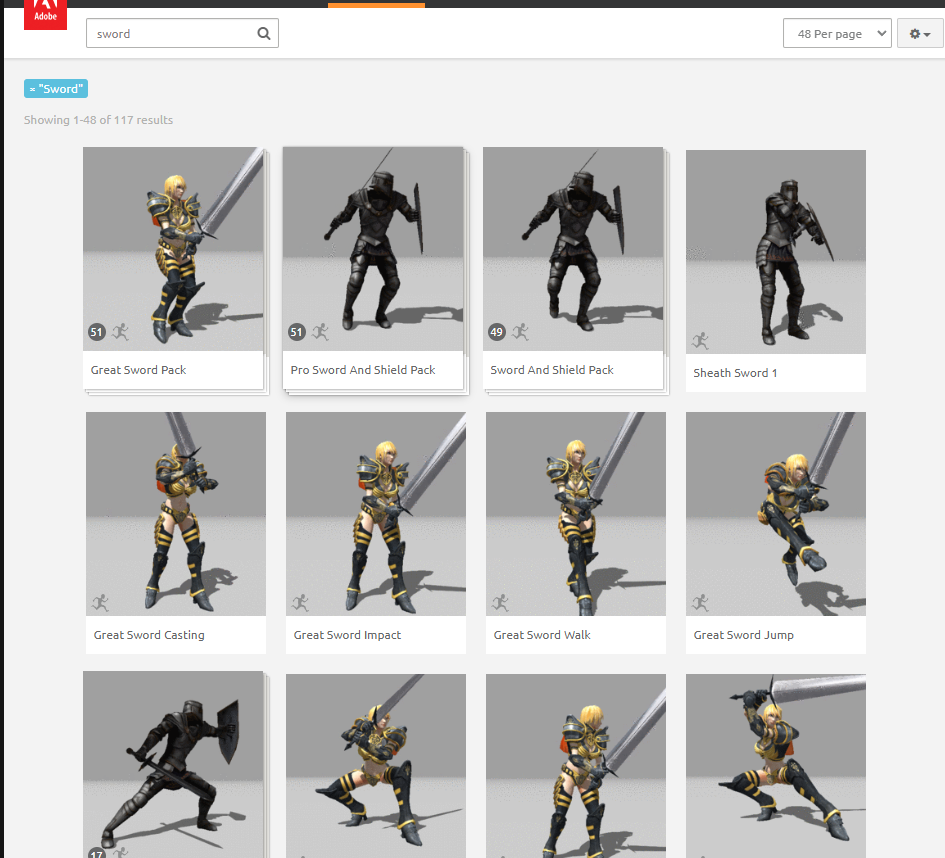Click the 17 badge on the knight pack
This screenshot has height=858, width=945.
tap(96, 854)
